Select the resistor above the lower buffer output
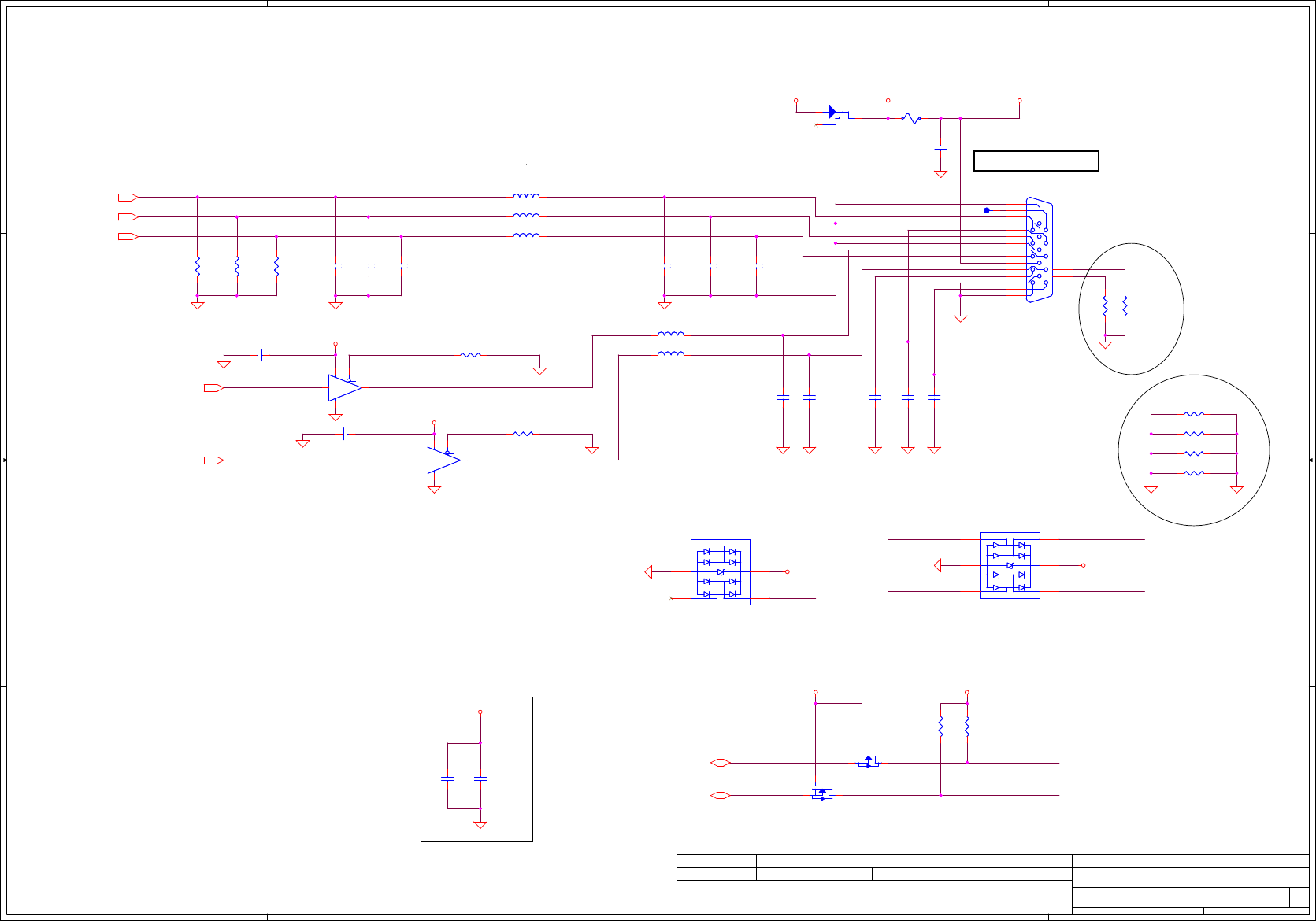 tap(523, 434)
